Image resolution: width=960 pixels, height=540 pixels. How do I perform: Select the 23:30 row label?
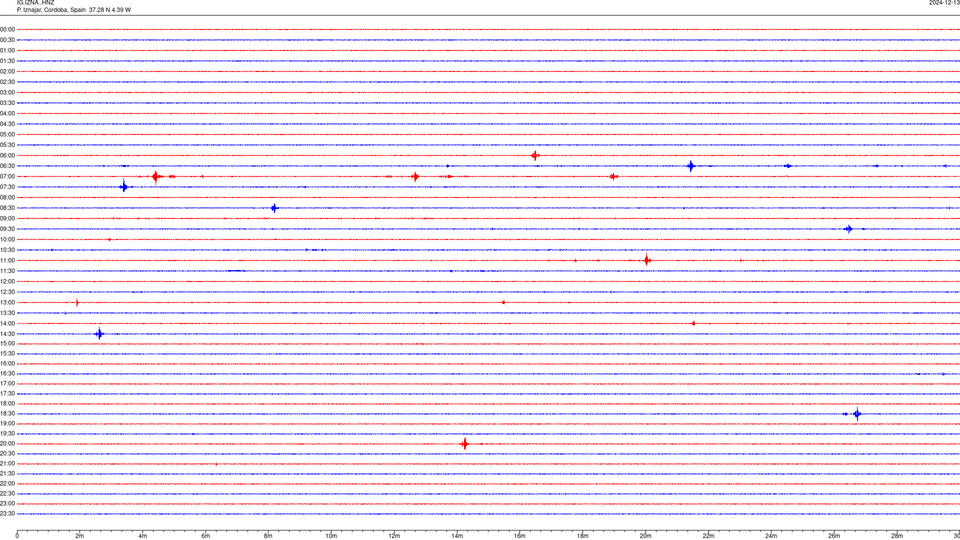pyautogui.click(x=7, y=514)
